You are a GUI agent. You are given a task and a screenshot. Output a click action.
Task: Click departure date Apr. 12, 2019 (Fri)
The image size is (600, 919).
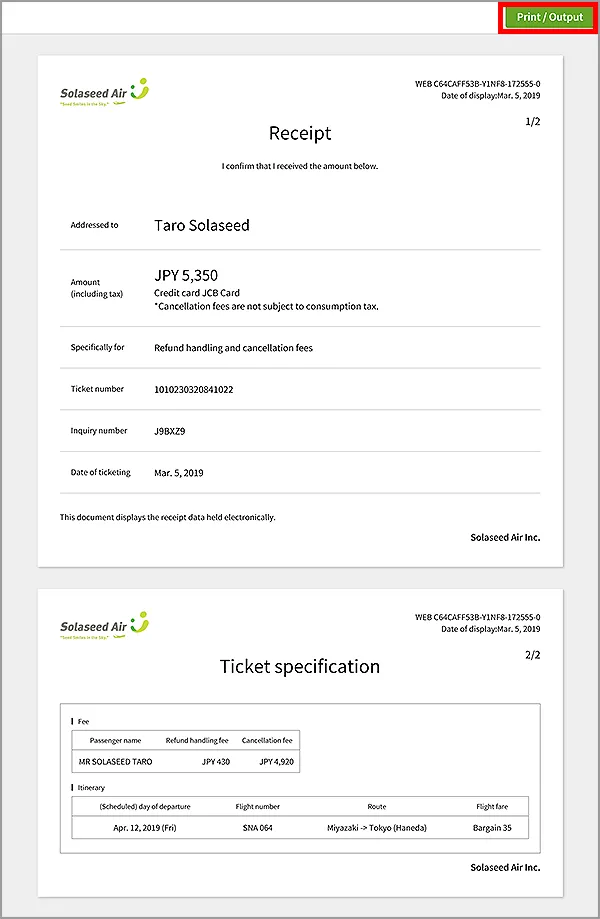tap(144, 828)
